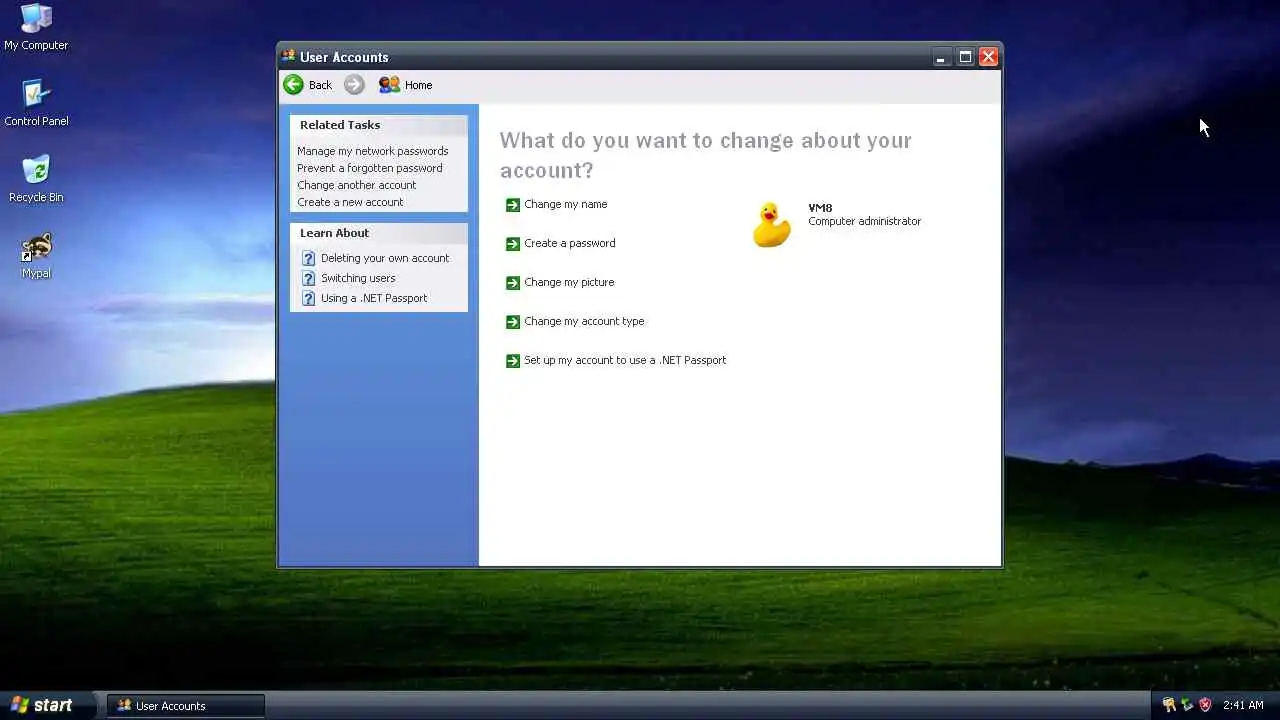Open Manage my network passwords
The image size is (1280, 720).
pos(372,151)
